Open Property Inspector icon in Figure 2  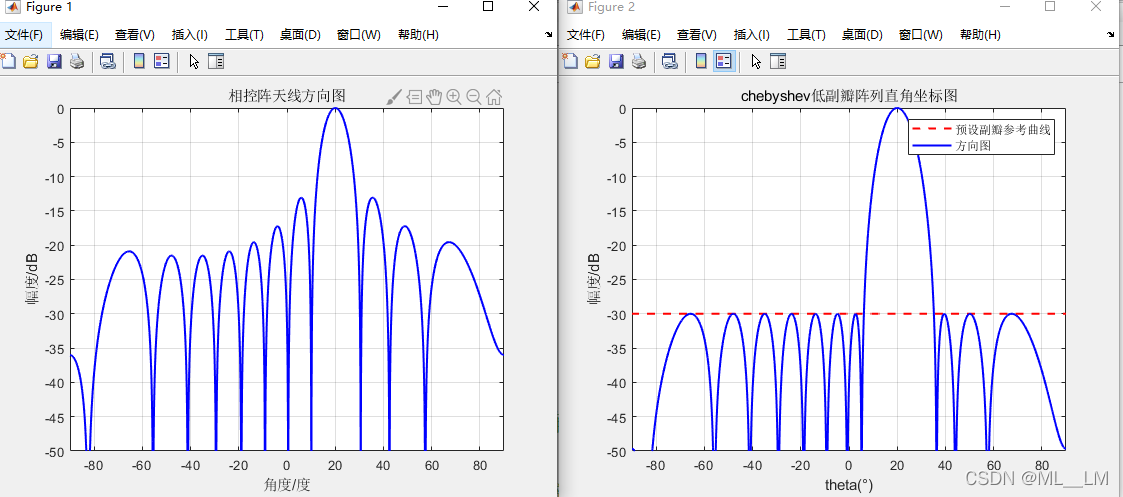(x=777, y=61)
